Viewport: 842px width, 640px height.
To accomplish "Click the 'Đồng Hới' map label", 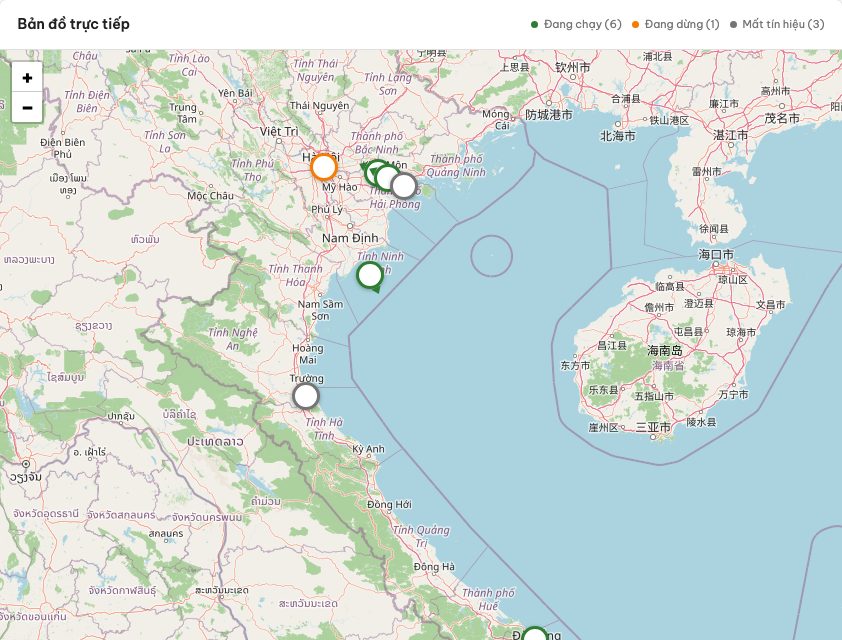I will tap(389, 505).
